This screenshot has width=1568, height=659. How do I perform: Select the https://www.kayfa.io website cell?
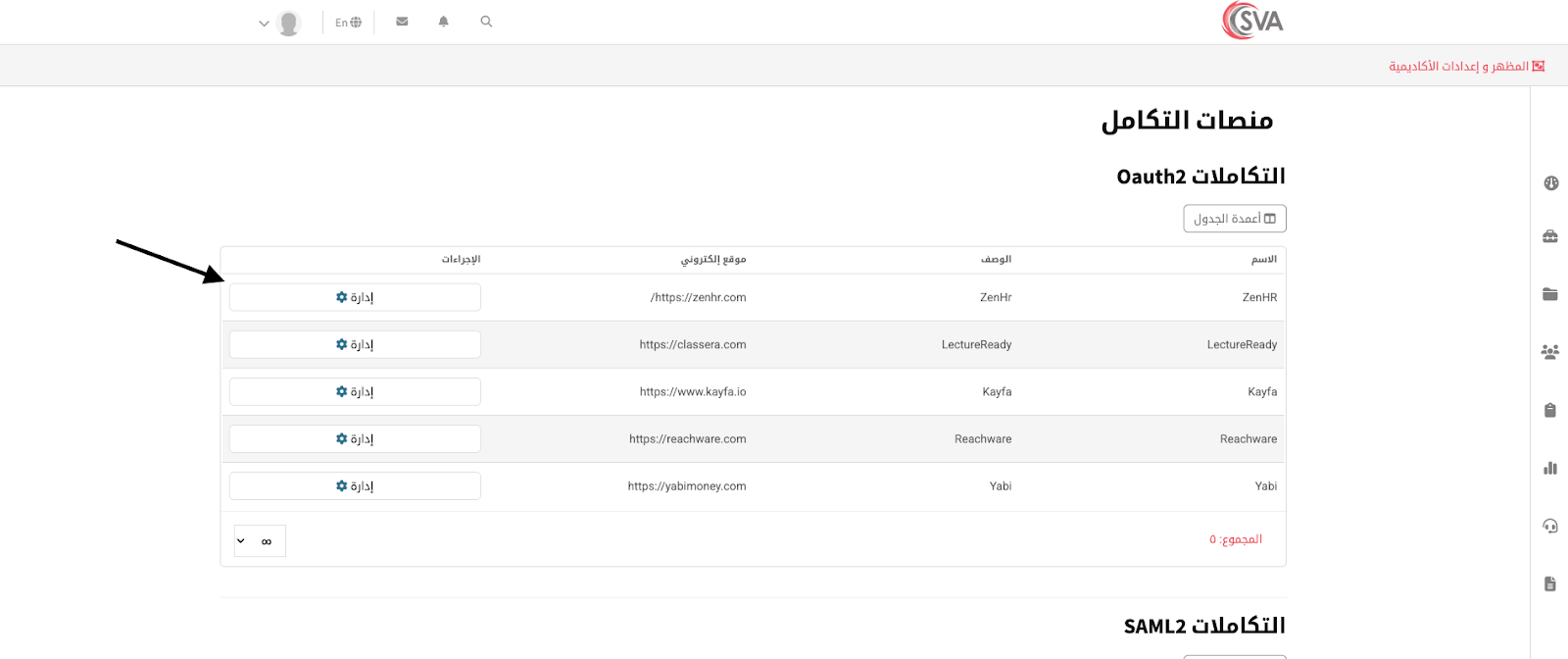693,391
